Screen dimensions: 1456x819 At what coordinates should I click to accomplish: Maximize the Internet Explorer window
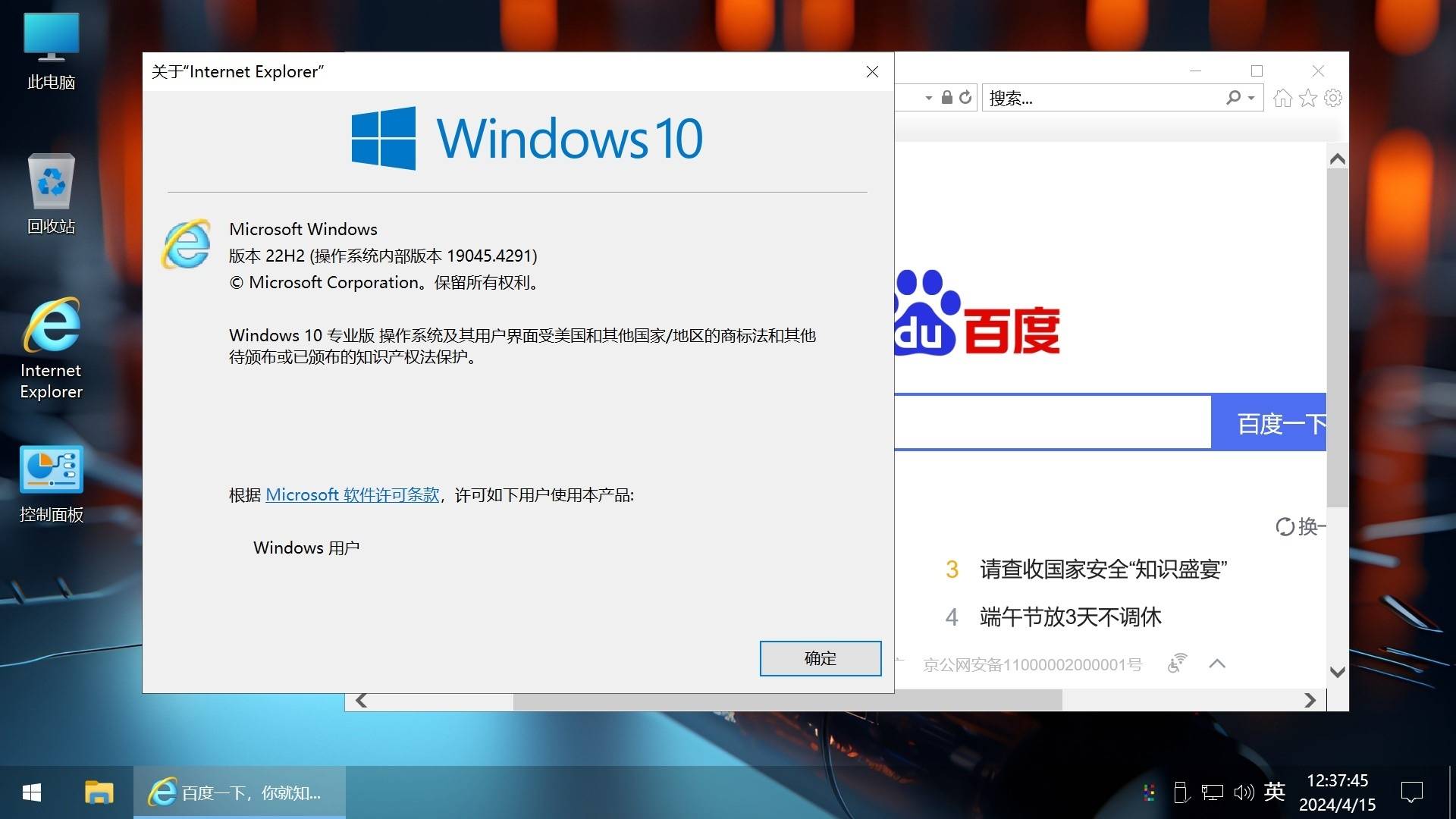(1257, 71)
